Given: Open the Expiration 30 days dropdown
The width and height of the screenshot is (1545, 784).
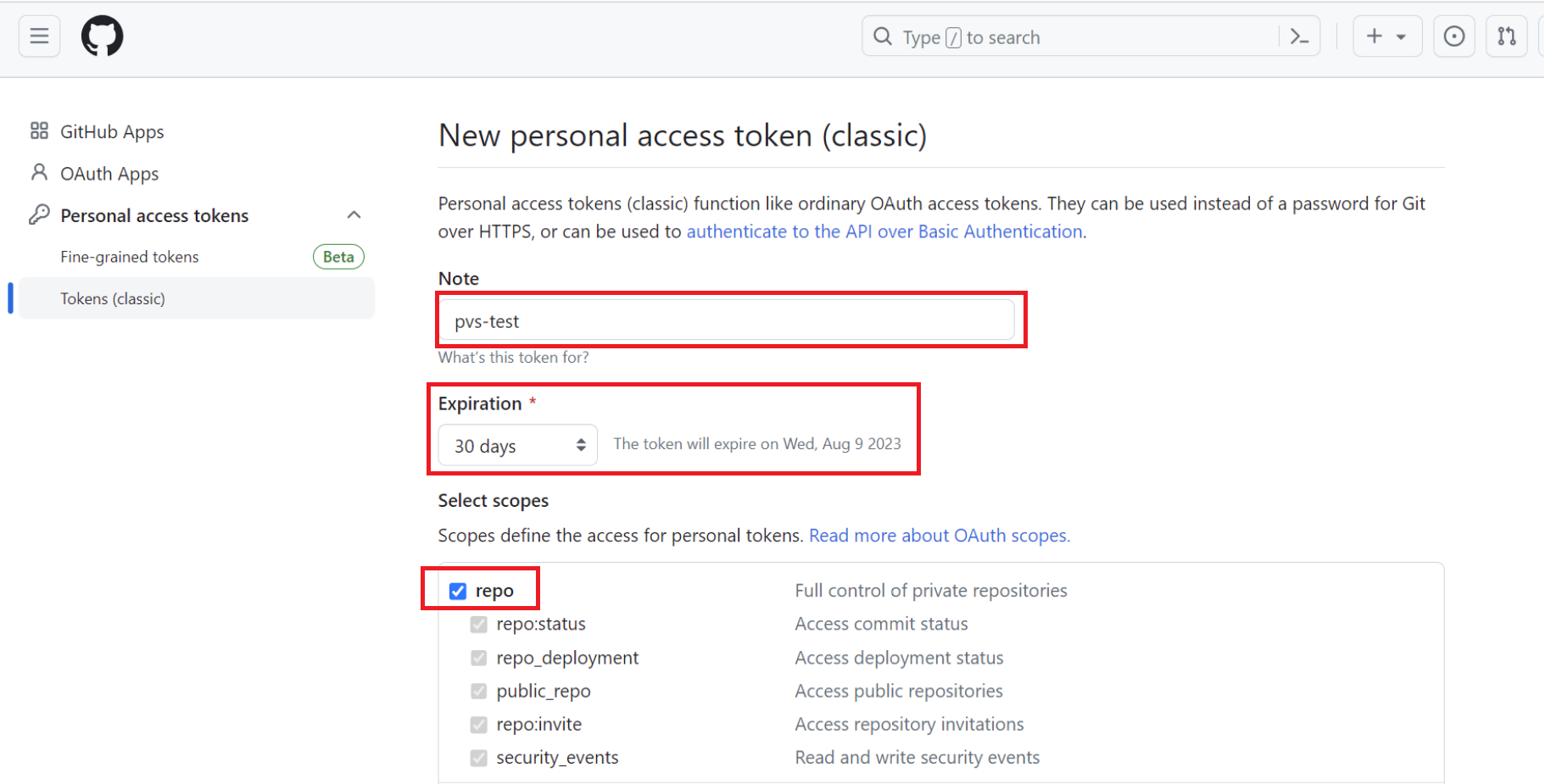Looking at the screenshot, I should [x=517, y=444].
